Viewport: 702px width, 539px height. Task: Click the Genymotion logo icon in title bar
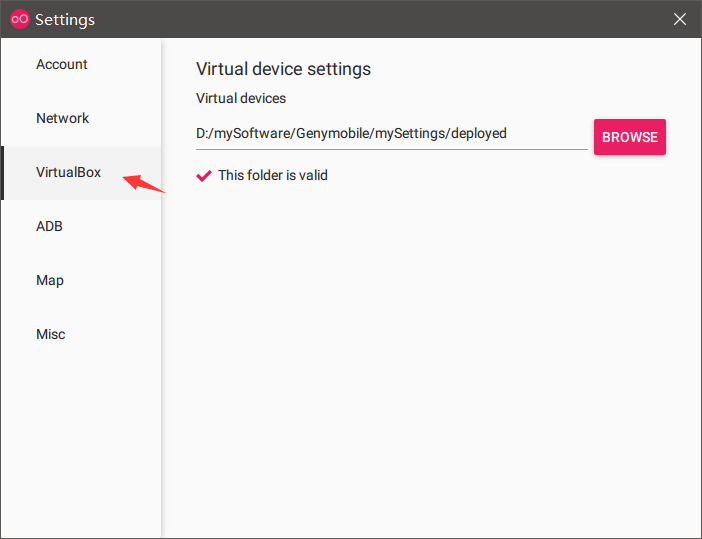(x=19, y=19)
